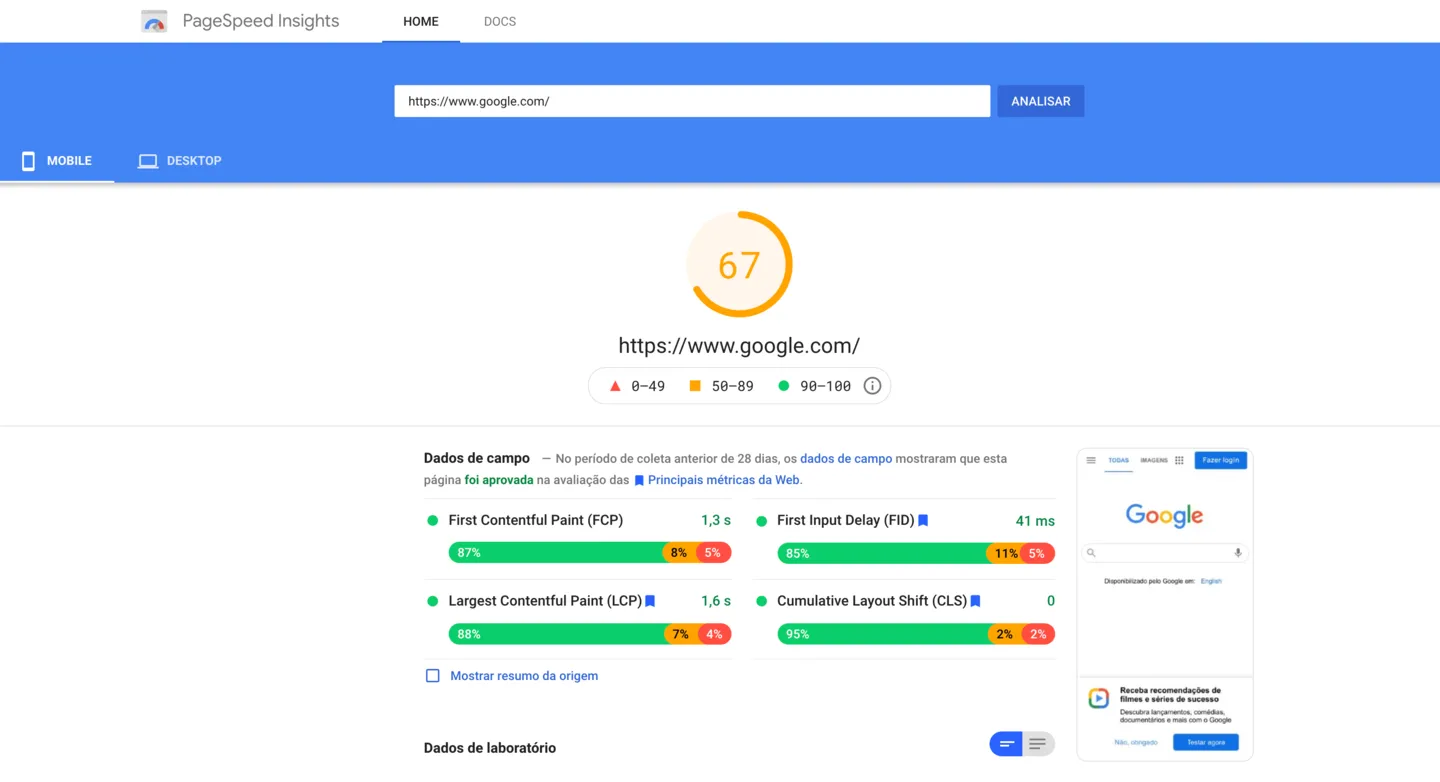
Task: Click the orange 7% segment of the LCP bar
Action: point(680,634)
